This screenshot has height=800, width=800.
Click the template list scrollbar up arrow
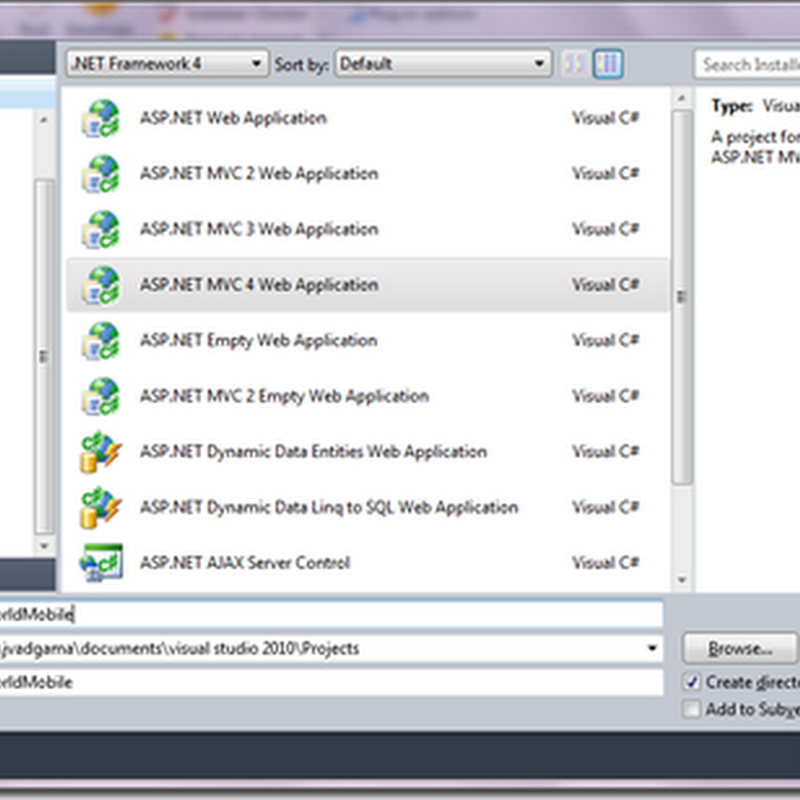pos(682,98)
